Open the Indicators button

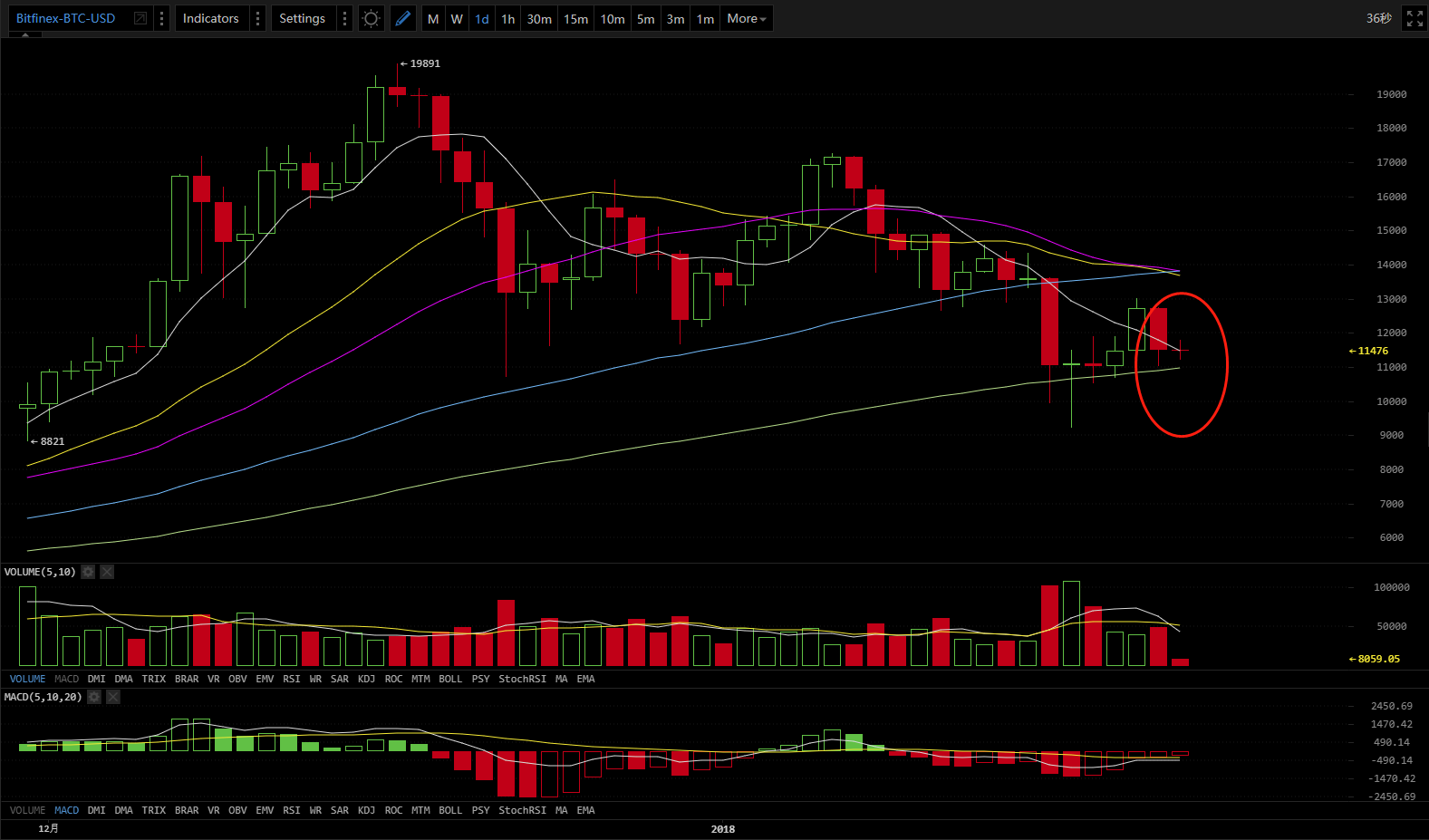coord(211,19)
